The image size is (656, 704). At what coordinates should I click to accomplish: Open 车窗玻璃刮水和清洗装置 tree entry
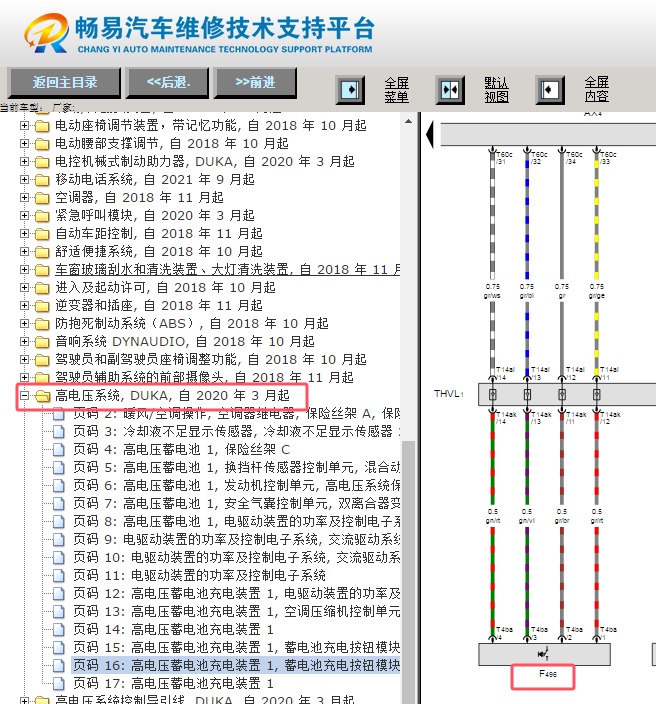pos(228,269)
